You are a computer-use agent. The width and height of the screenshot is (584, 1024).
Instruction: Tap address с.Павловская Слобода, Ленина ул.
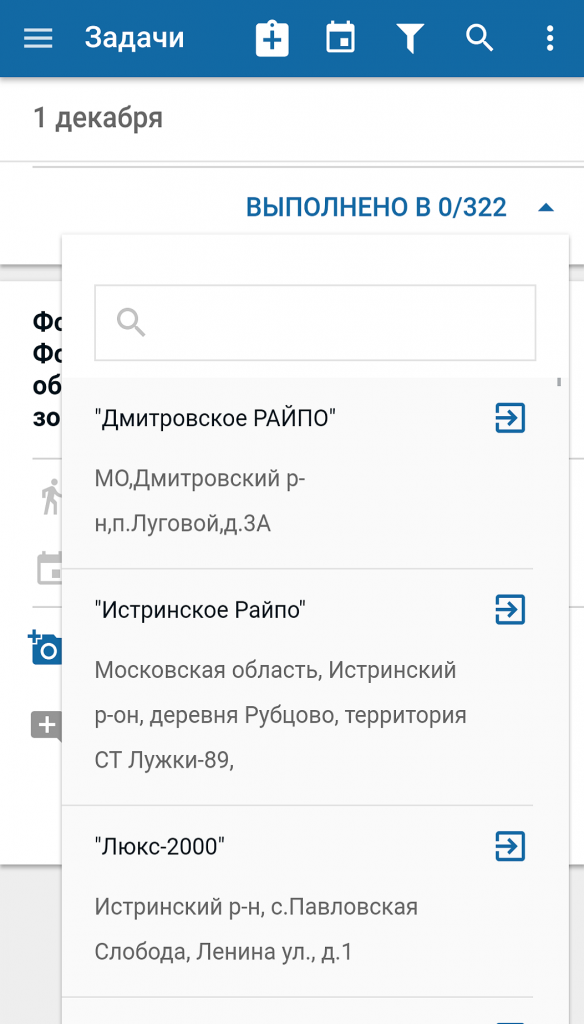(x=256, y=929)
